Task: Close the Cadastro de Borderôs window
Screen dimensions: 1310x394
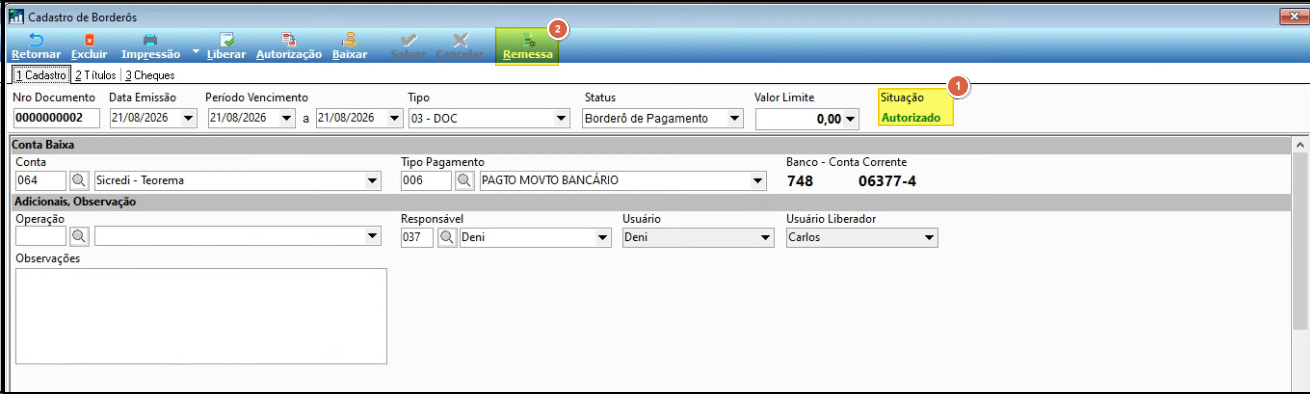Action: click(x=1293, y=16)
